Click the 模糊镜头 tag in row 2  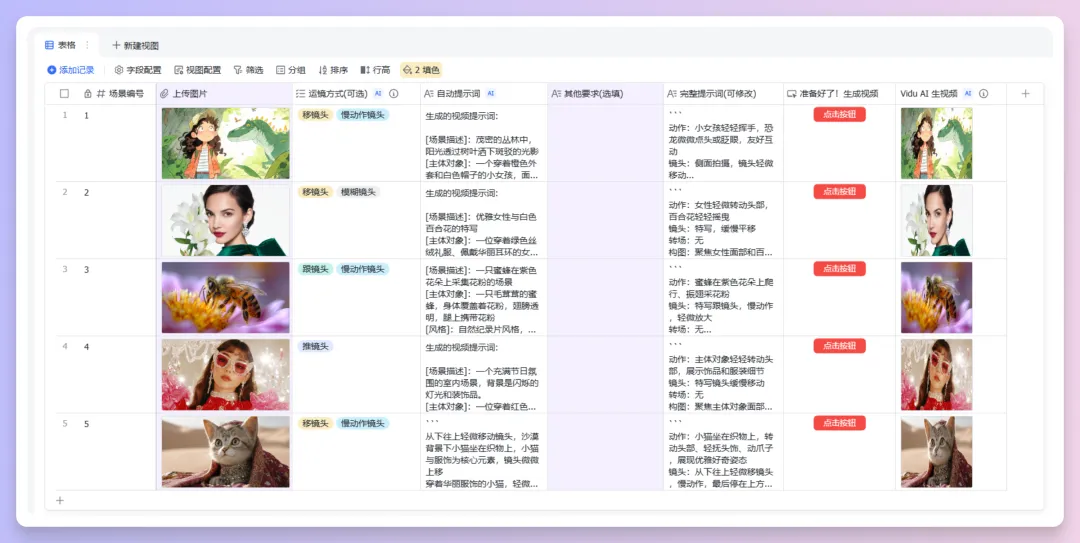359,192
